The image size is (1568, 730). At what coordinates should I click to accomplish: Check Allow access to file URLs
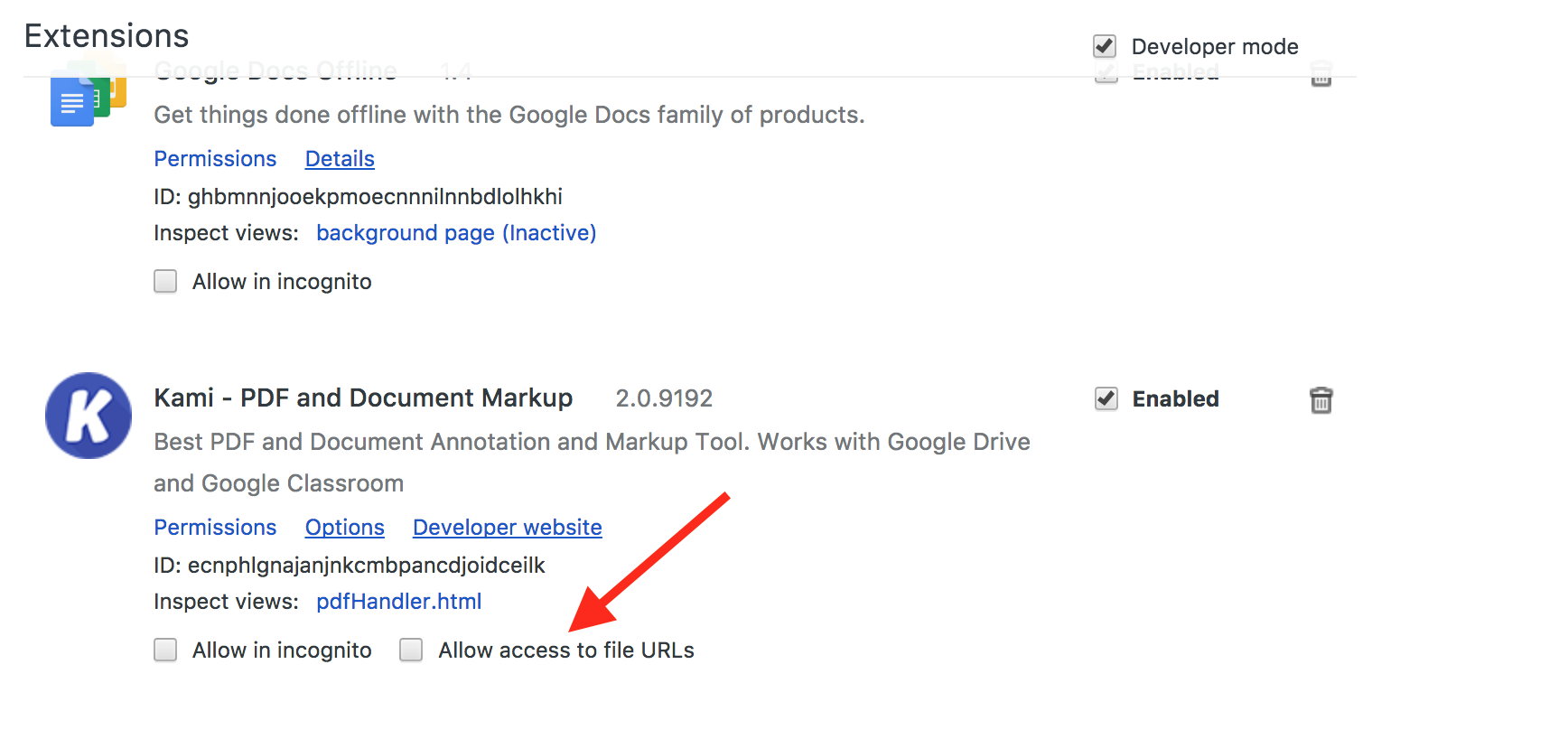click(x=411, y=650)
